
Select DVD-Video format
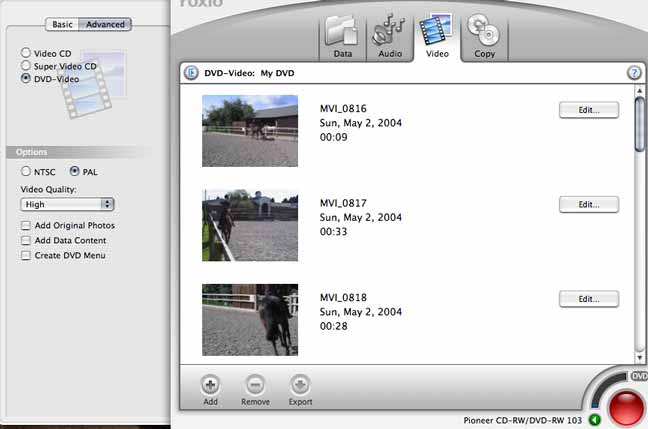point(26,78)
